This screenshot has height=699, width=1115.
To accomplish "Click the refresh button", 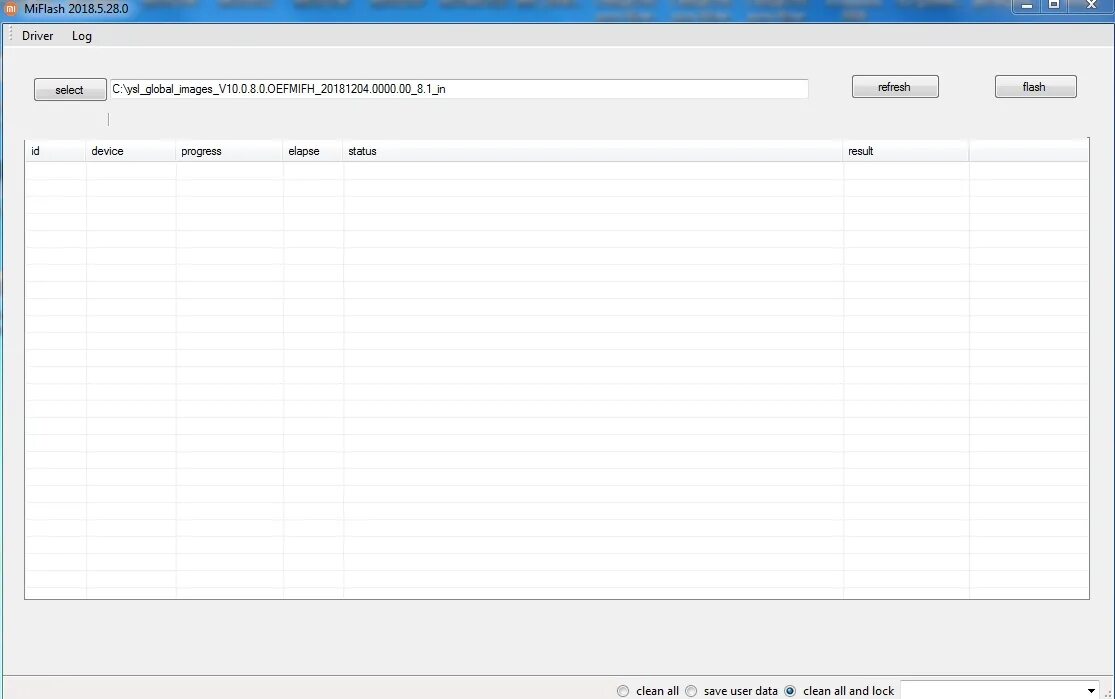I will (x=895, y=87).
